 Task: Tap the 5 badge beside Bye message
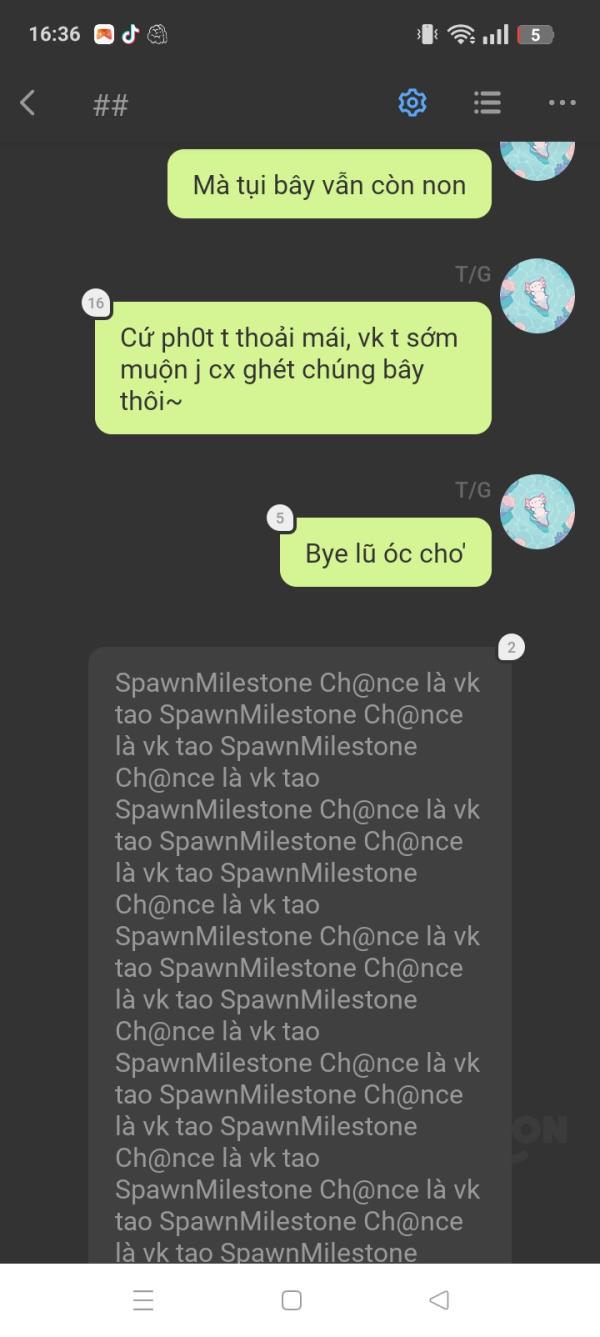280,518
